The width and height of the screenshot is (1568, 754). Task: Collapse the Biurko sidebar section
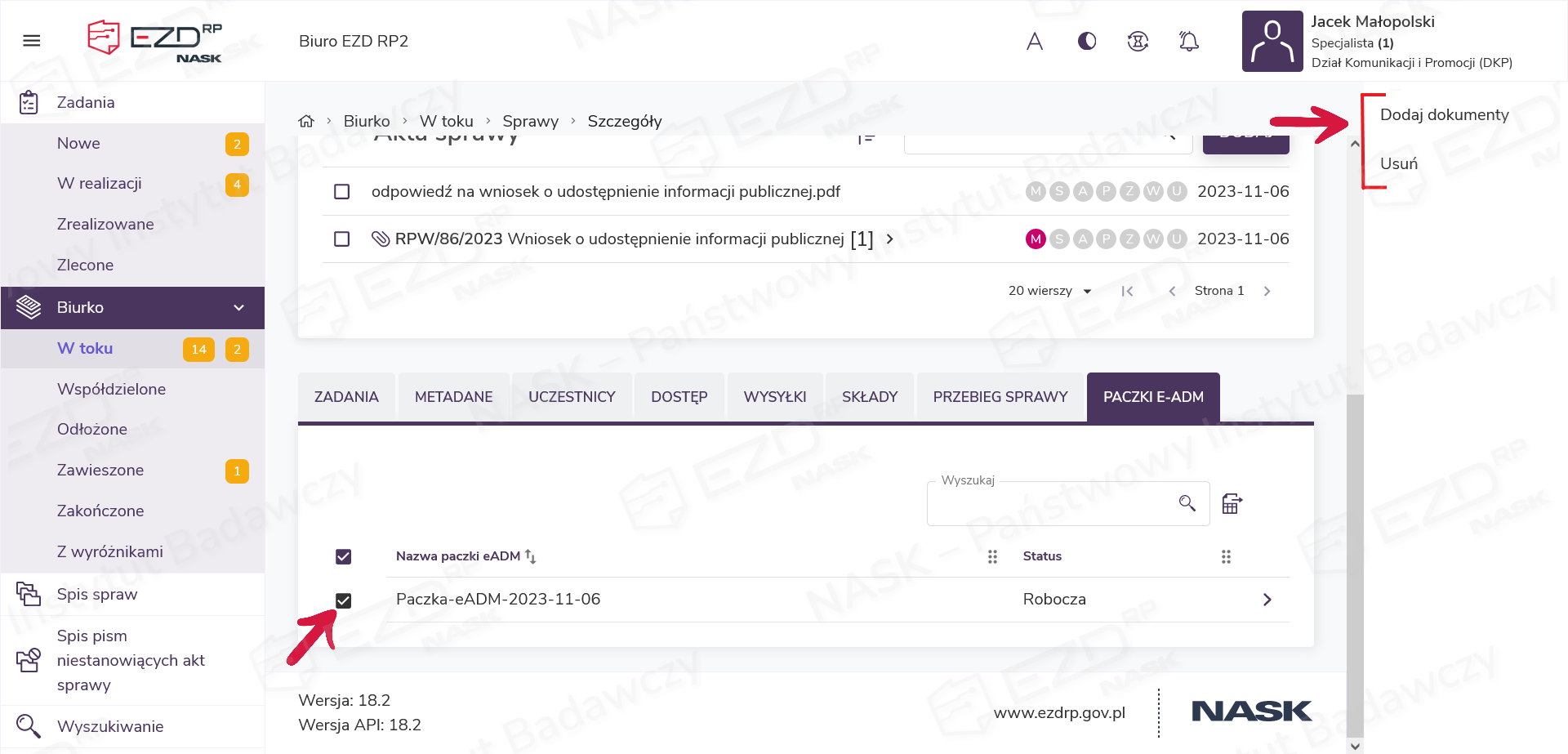(238, 308)
